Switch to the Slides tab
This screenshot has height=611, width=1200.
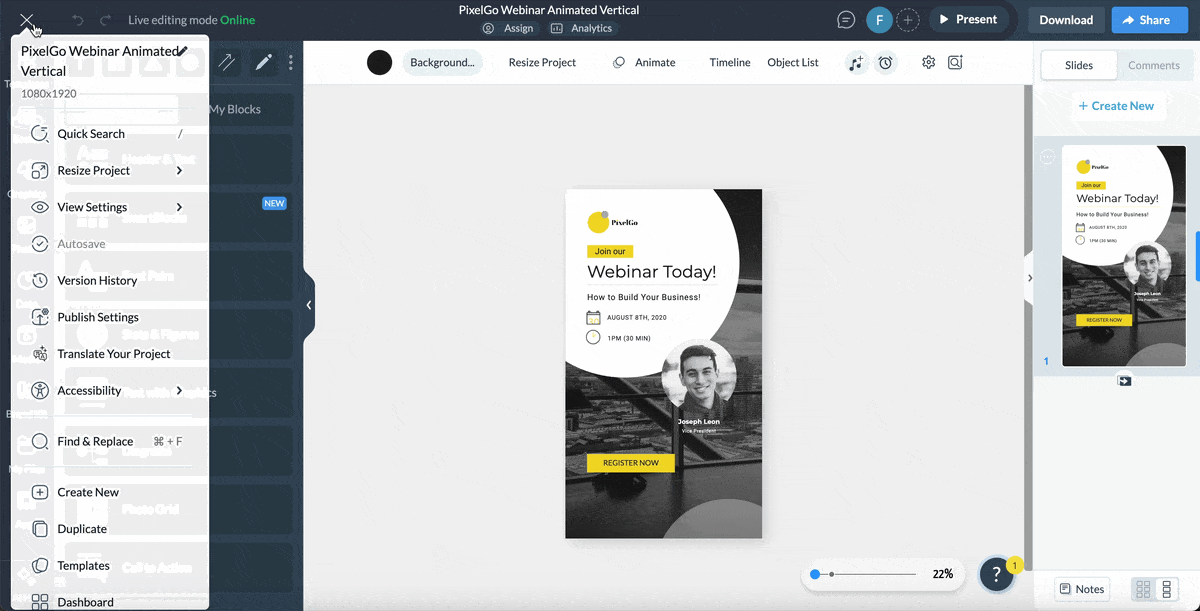coord(1078,65)
